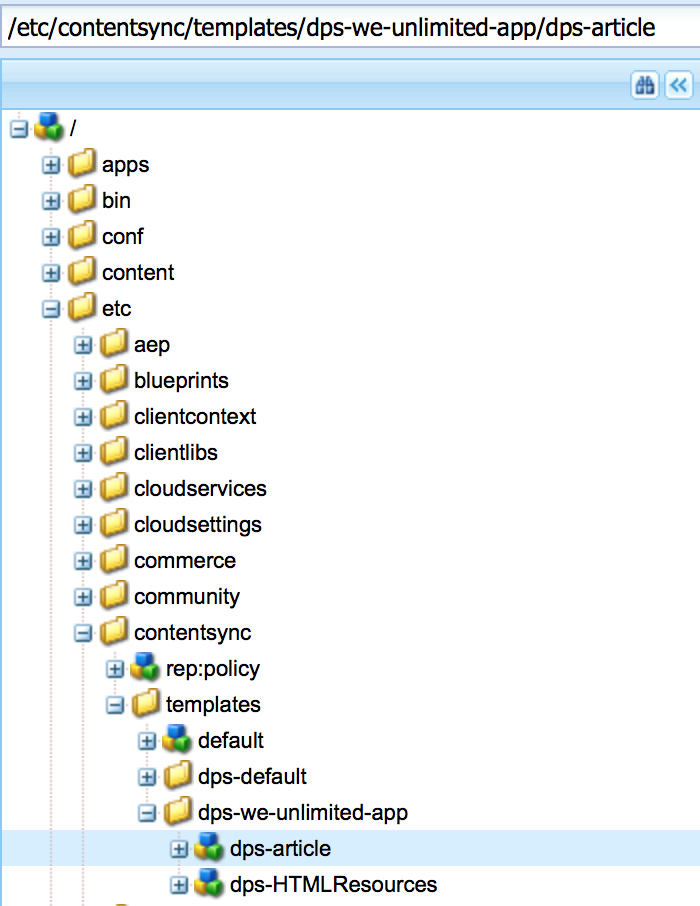Screen dimensions: 700x906
Task: Click the aep folder icon
Action: (113, 343)
